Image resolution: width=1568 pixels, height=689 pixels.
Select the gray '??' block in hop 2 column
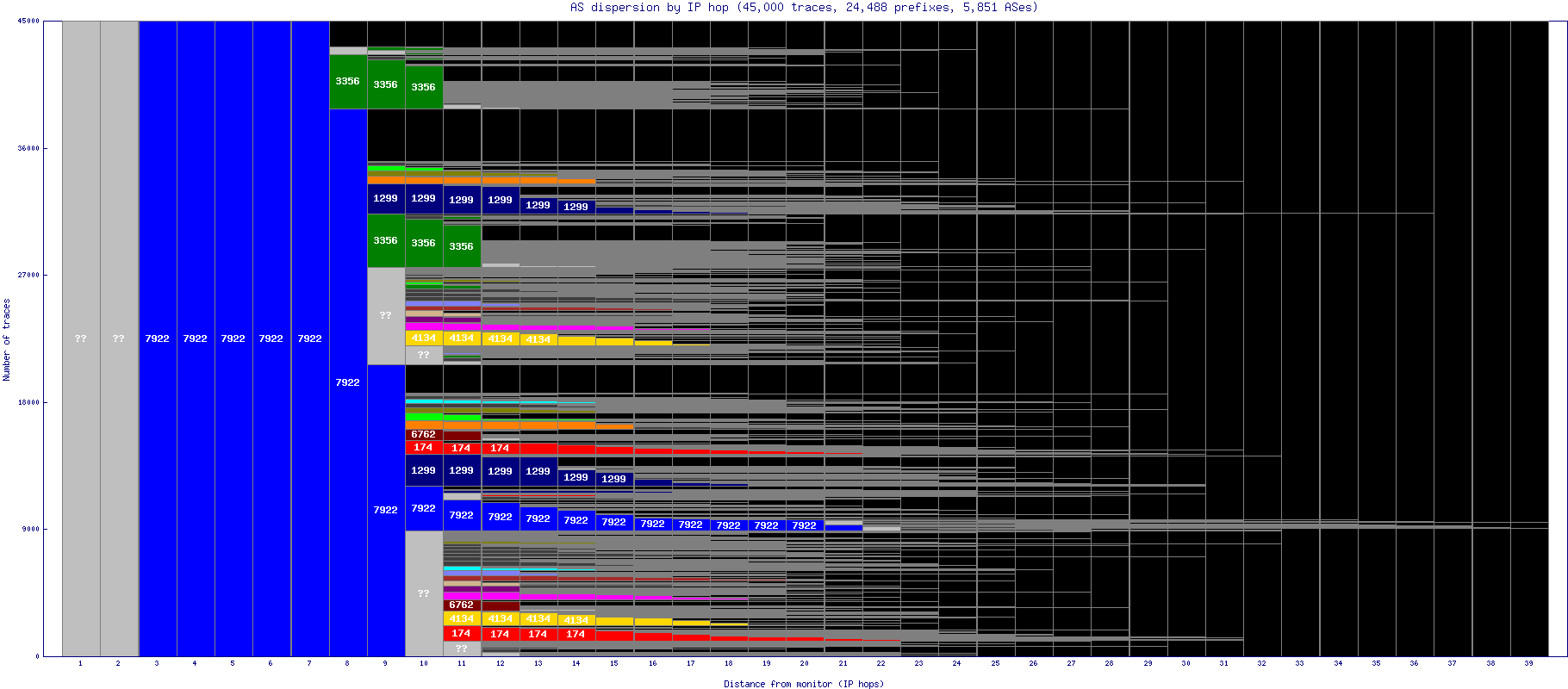click(119, 338)
